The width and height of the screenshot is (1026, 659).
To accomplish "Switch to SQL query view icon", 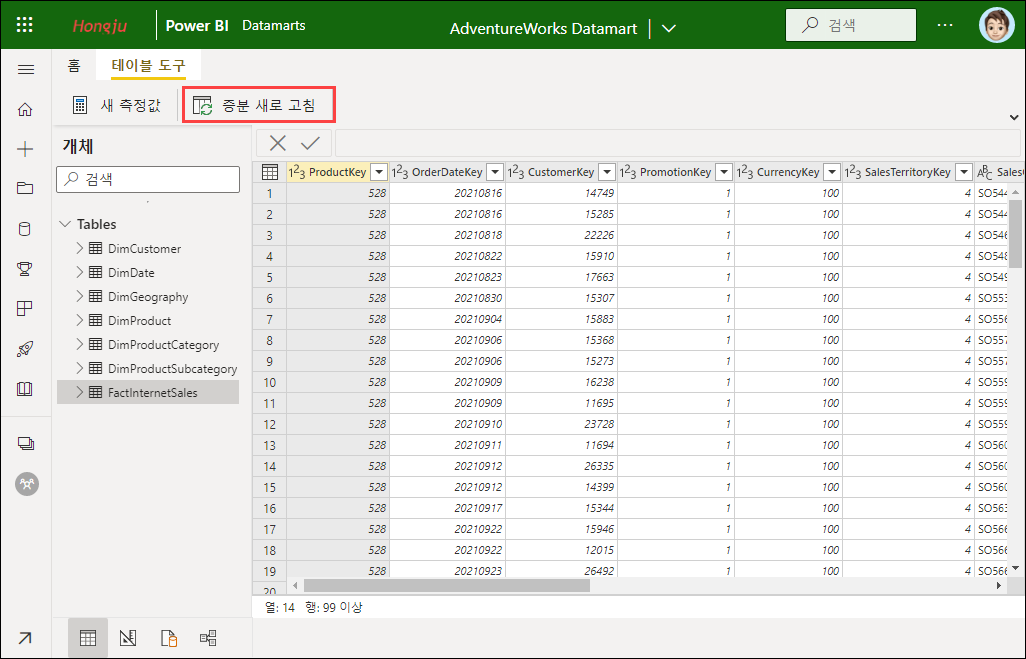I will [169, 638].
